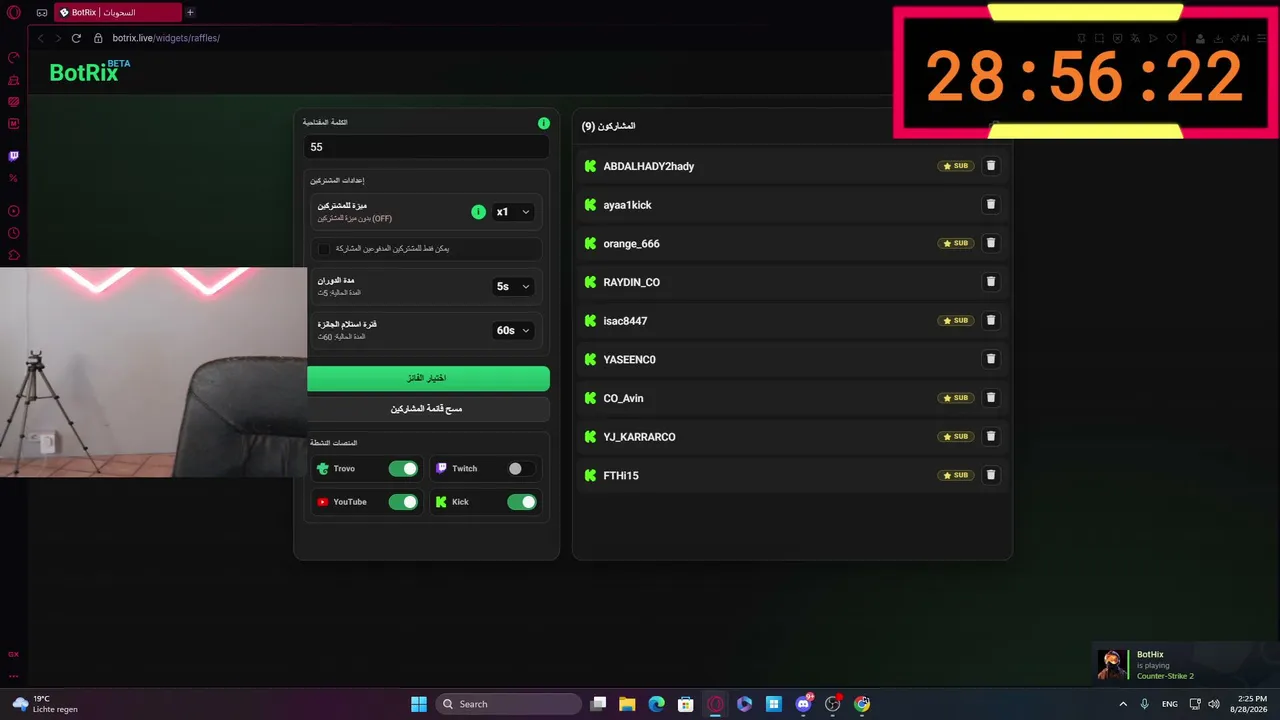Viewport: 1280px width, 720px height.
Task: Click SUB badge on isac8447 row
Action: tap(956, 320)
